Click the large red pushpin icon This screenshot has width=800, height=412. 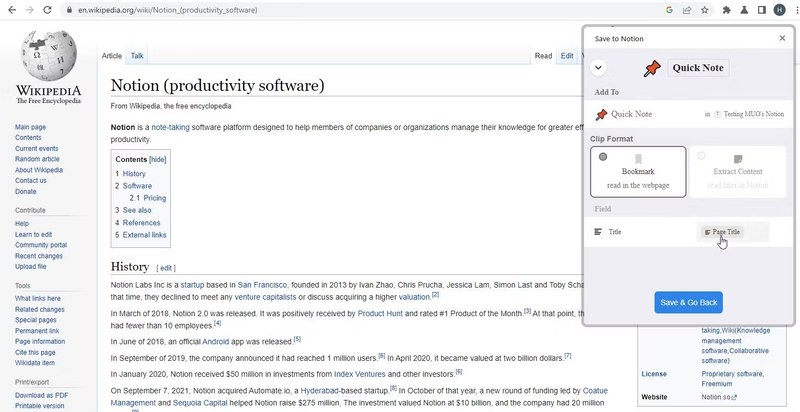pos(652,68)
